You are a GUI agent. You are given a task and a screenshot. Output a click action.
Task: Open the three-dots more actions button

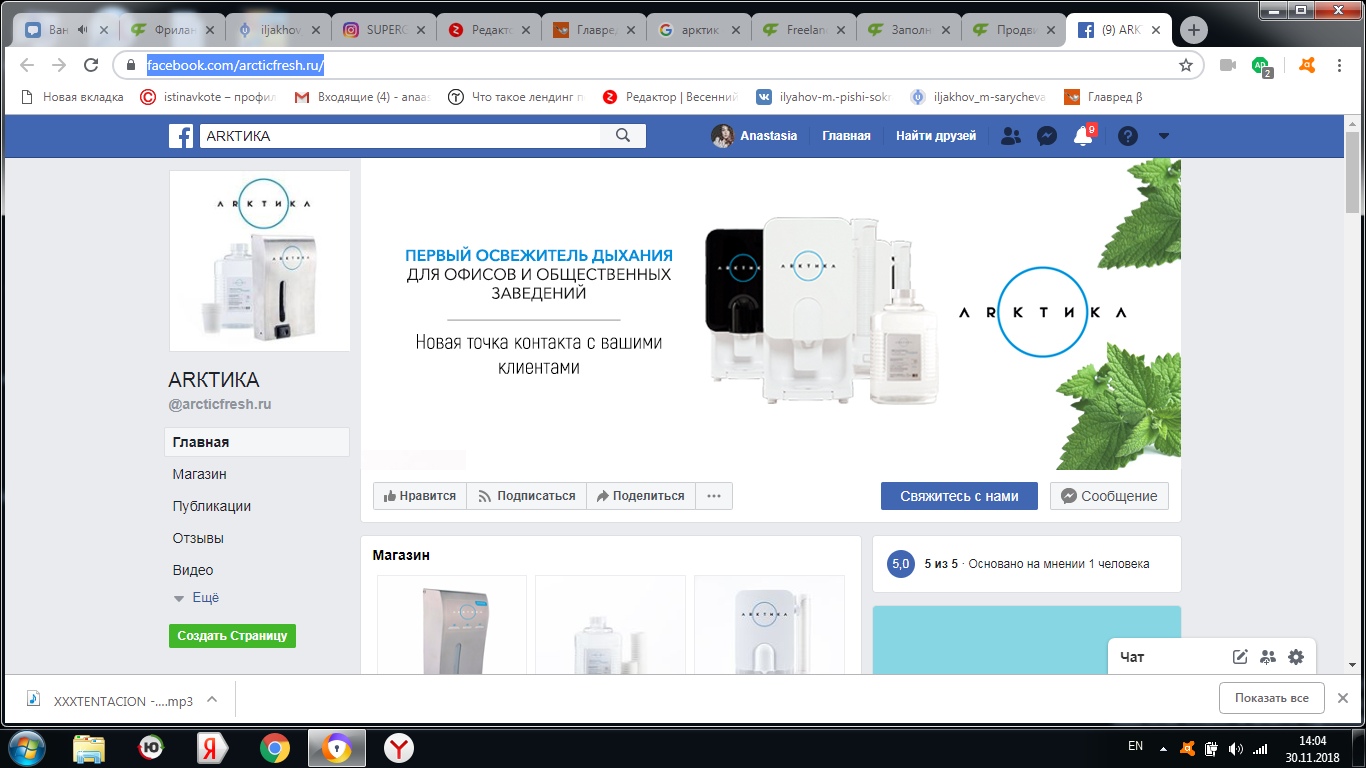pos(714,496)
